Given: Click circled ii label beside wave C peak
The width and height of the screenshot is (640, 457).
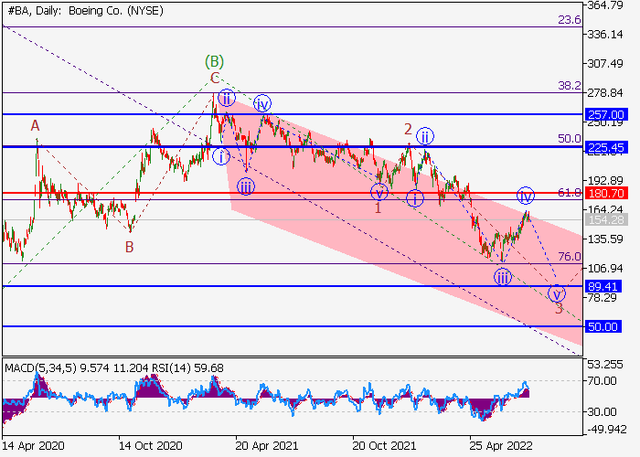Looking at the screenshot, I should (227, 98).
